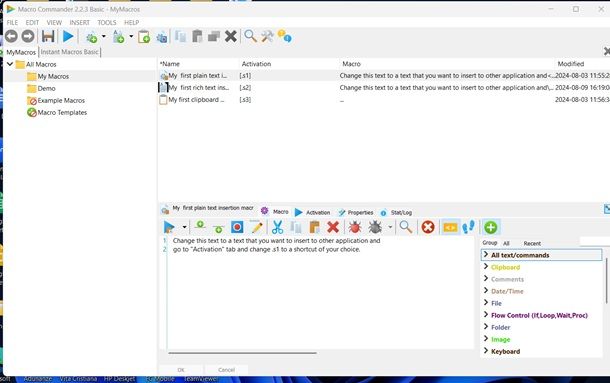Expand the Date/Time command group

(486, 291)
